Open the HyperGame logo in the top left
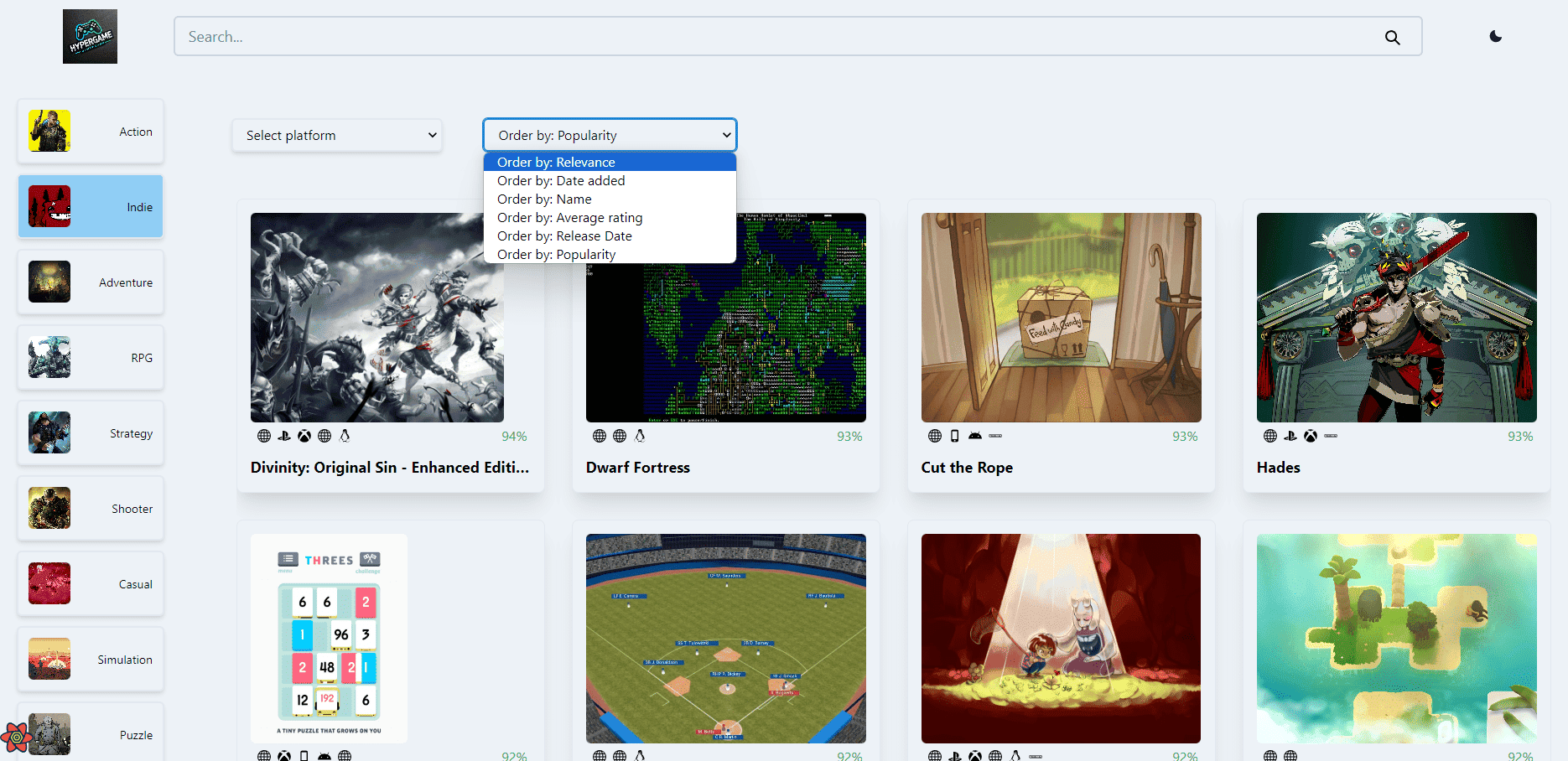Screen dimensions: 1568x761 [x=89, y=36]
